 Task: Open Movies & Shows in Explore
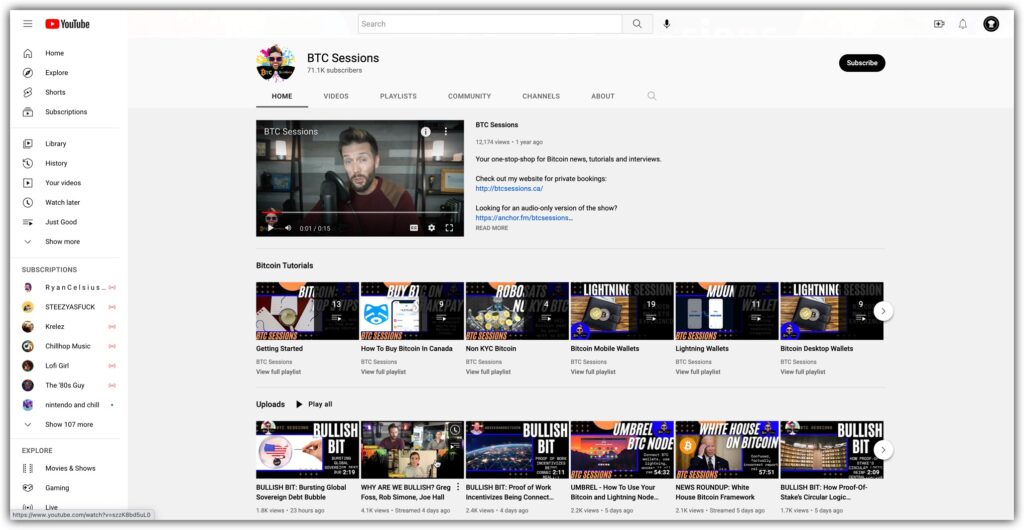click(69, 468)
